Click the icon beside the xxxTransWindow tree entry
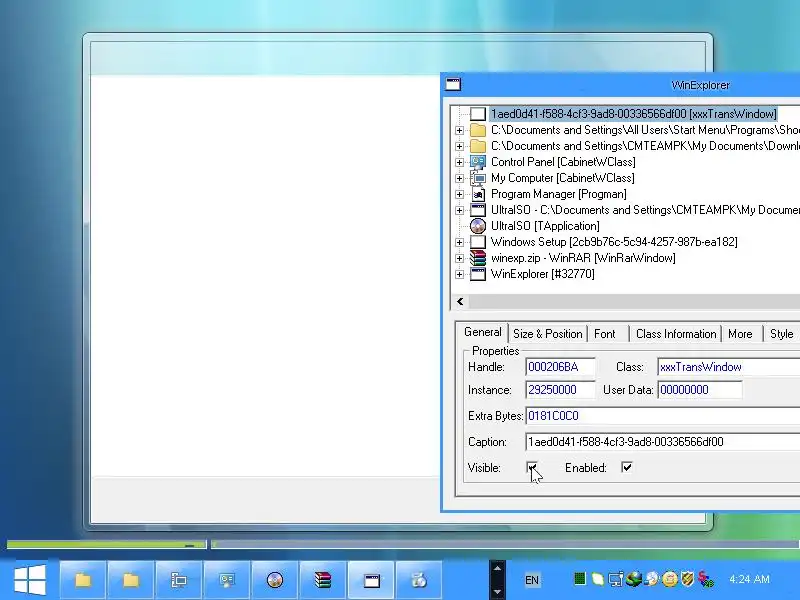Viewport: 800px width, 600px height. point(478,114)
